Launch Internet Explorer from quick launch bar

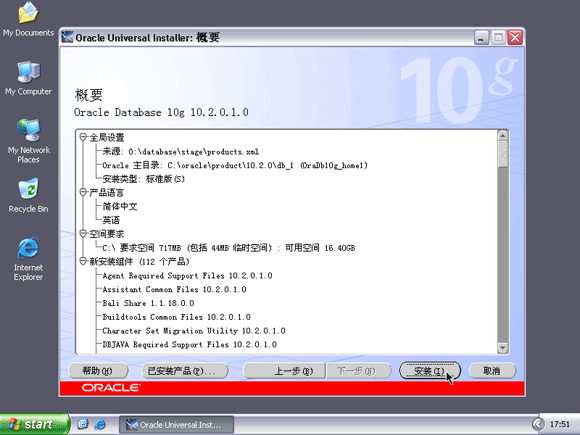(100, 424)
